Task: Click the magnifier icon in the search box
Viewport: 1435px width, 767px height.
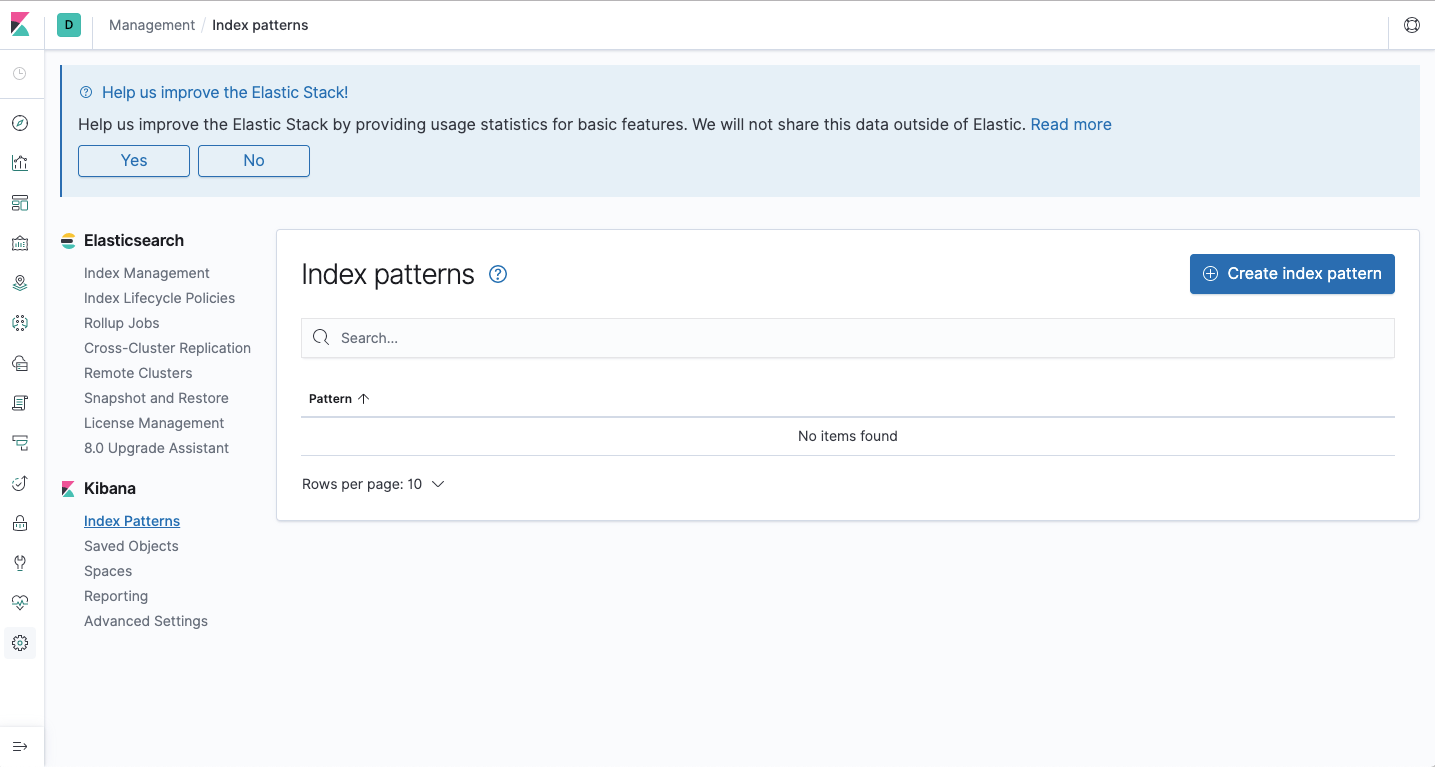Action: pos(321,338)
